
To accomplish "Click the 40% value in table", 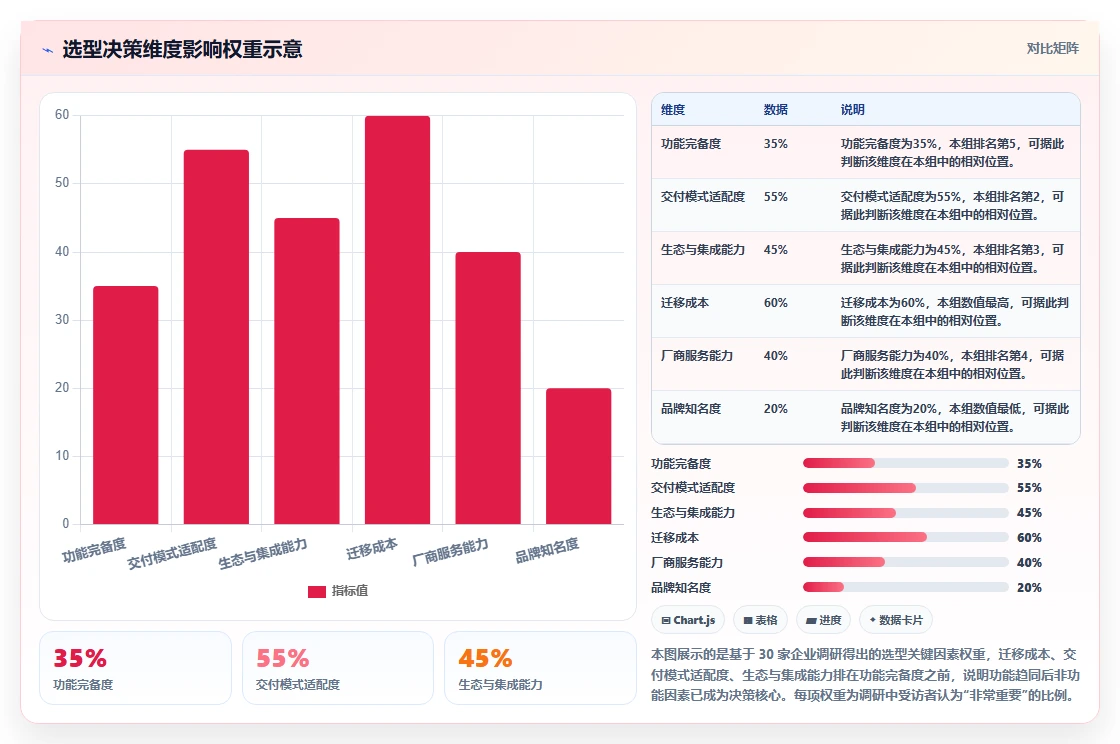I will coord(776,356).
